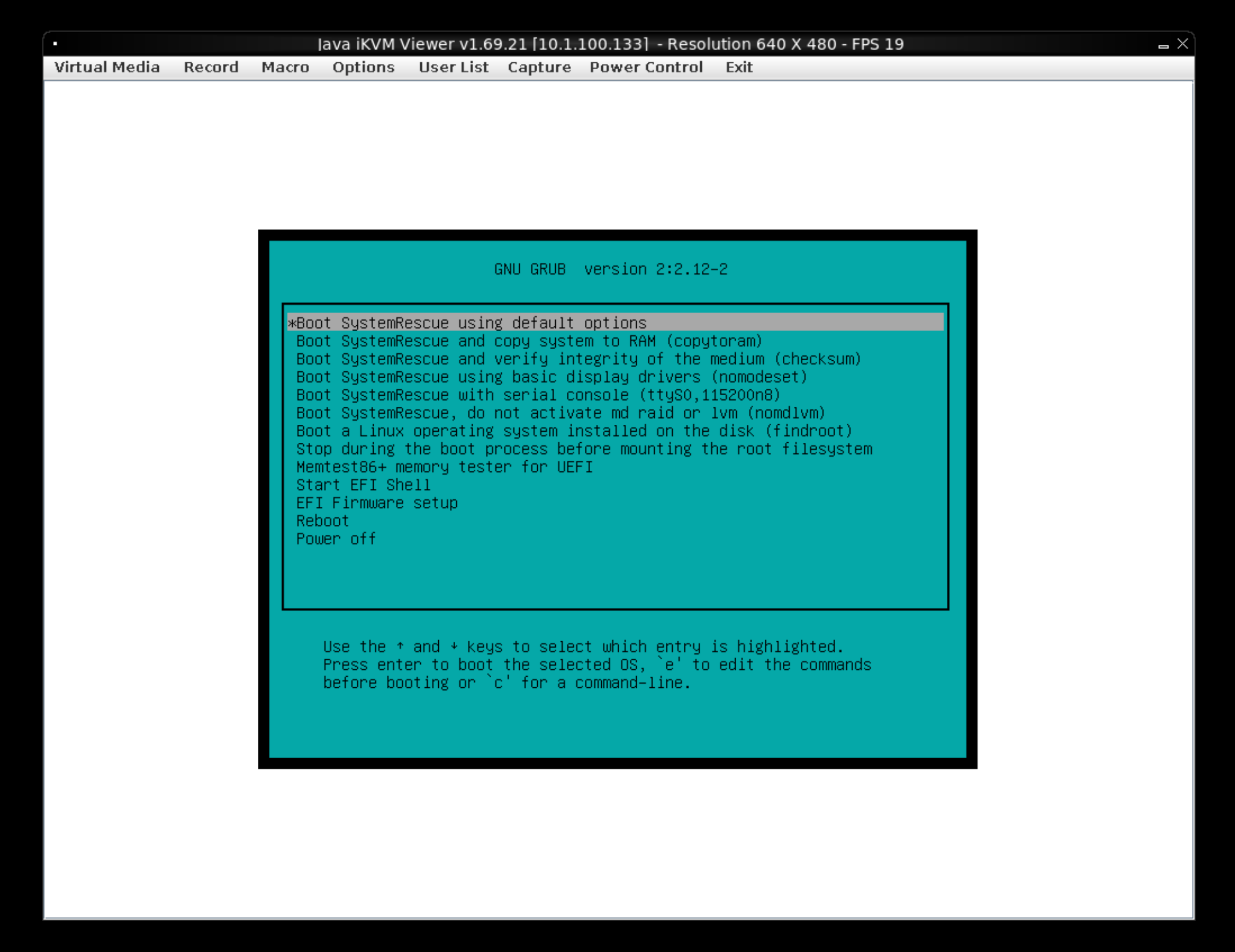Click the GNU GRUB version heading

(x=611, y=269)
